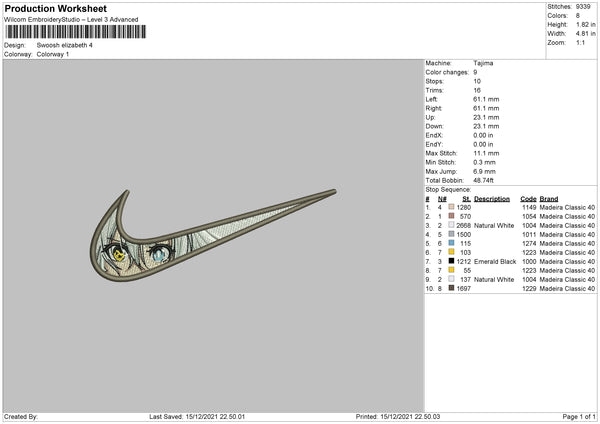Screen dimensions: 600x424
Task: Click the Machine value 'Tajima'
Action: click(483, 63)
